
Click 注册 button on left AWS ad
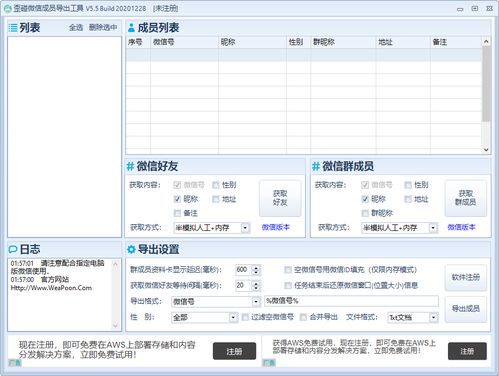tap(234, 351)
